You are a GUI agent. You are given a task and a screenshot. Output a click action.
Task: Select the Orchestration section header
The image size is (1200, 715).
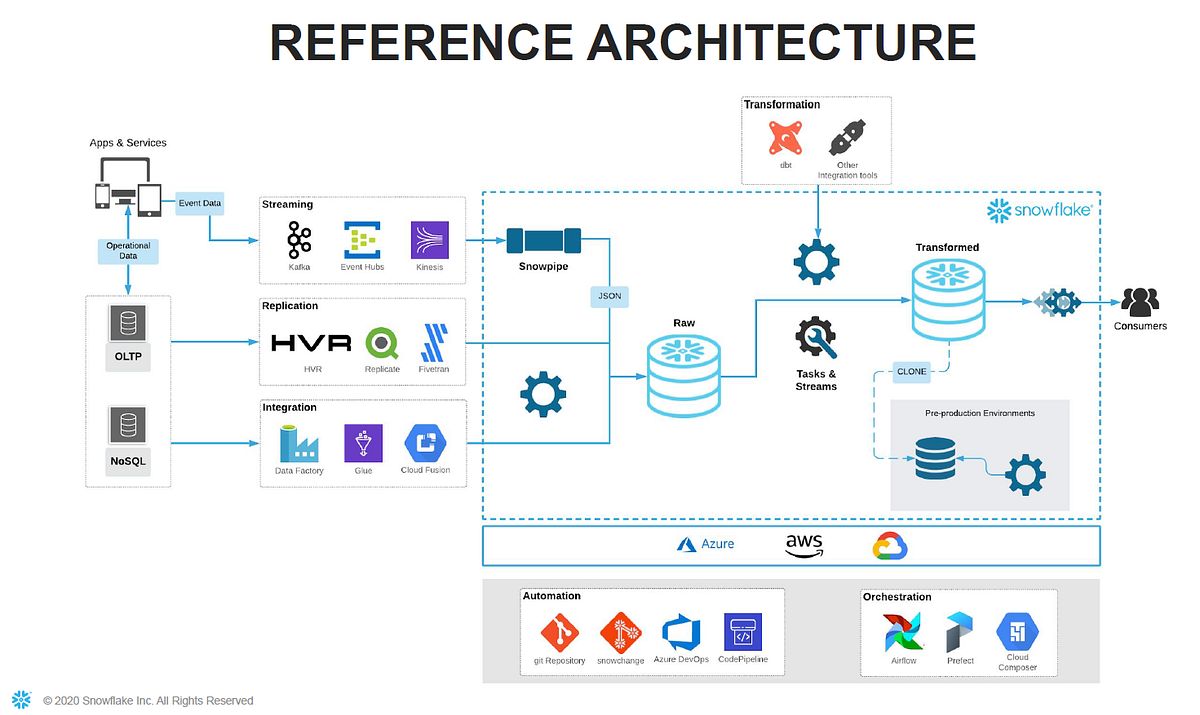click(896, 596)
